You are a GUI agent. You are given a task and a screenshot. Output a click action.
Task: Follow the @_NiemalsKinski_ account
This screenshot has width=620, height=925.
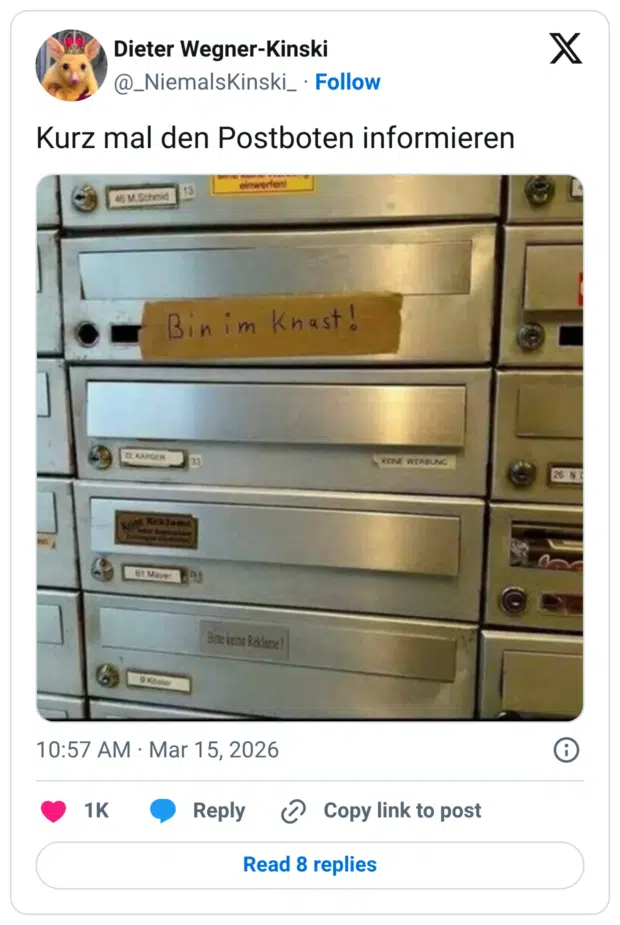[x=347, y=82]
